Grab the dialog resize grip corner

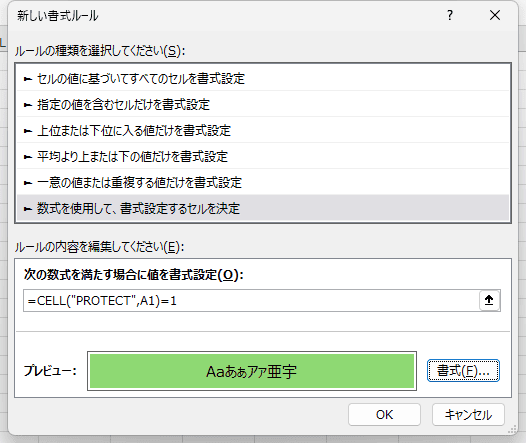[x=513, y=430]
